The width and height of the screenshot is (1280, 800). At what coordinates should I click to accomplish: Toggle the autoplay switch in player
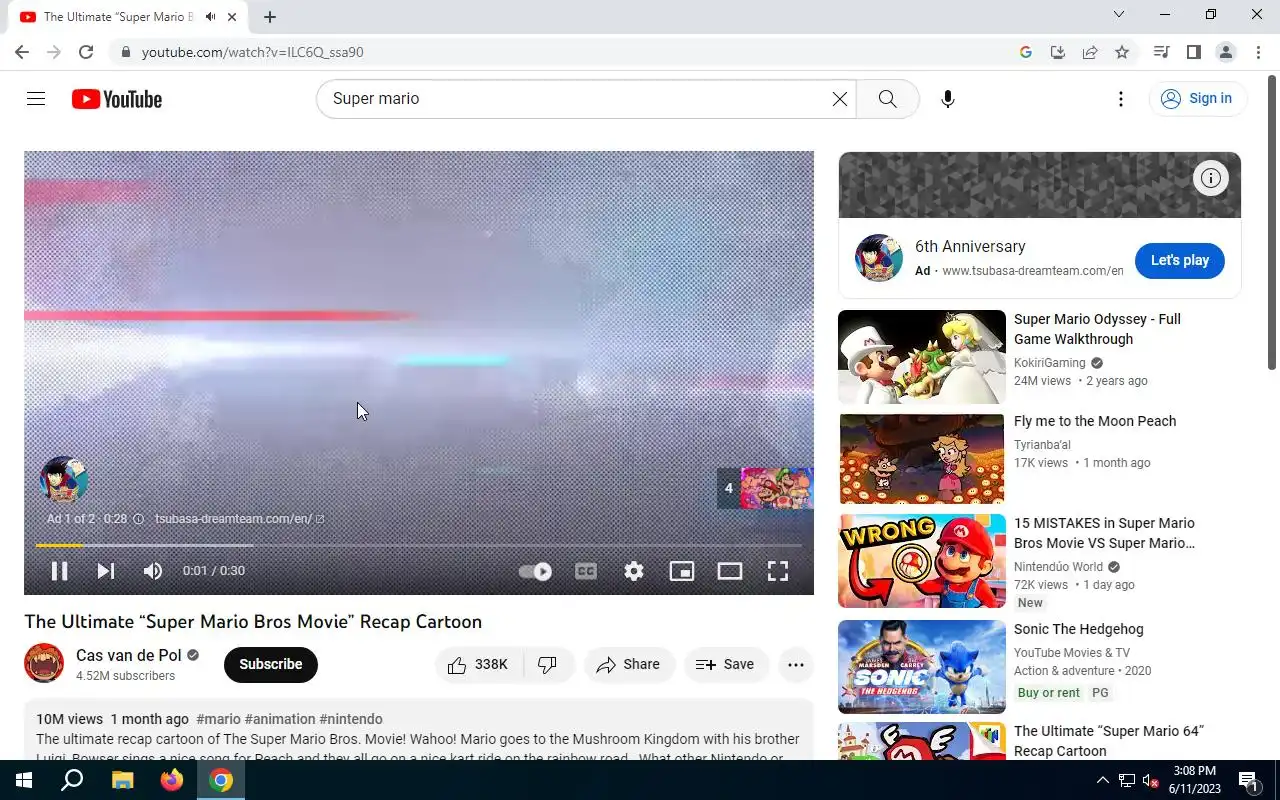coord(535,571)
